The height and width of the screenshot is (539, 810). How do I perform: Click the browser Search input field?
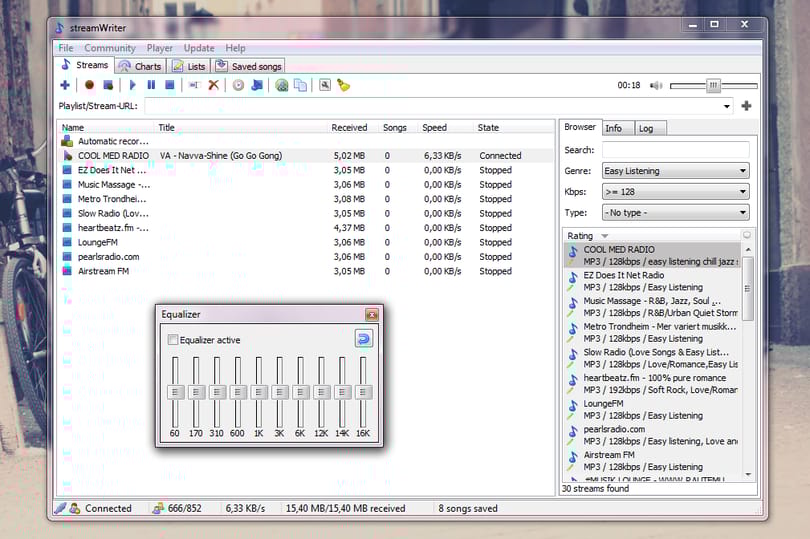676,150
